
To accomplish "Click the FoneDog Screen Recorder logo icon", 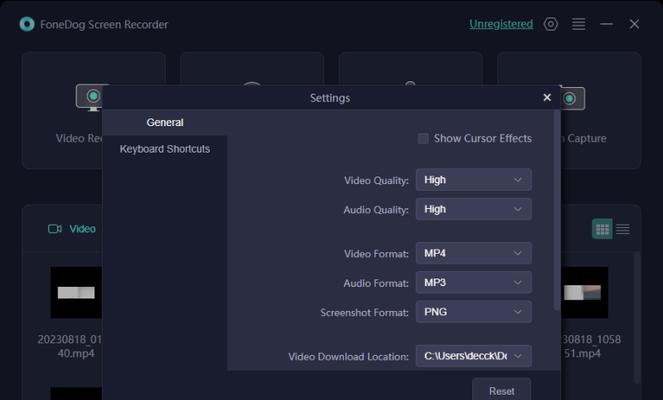I will tap(27, 24).
